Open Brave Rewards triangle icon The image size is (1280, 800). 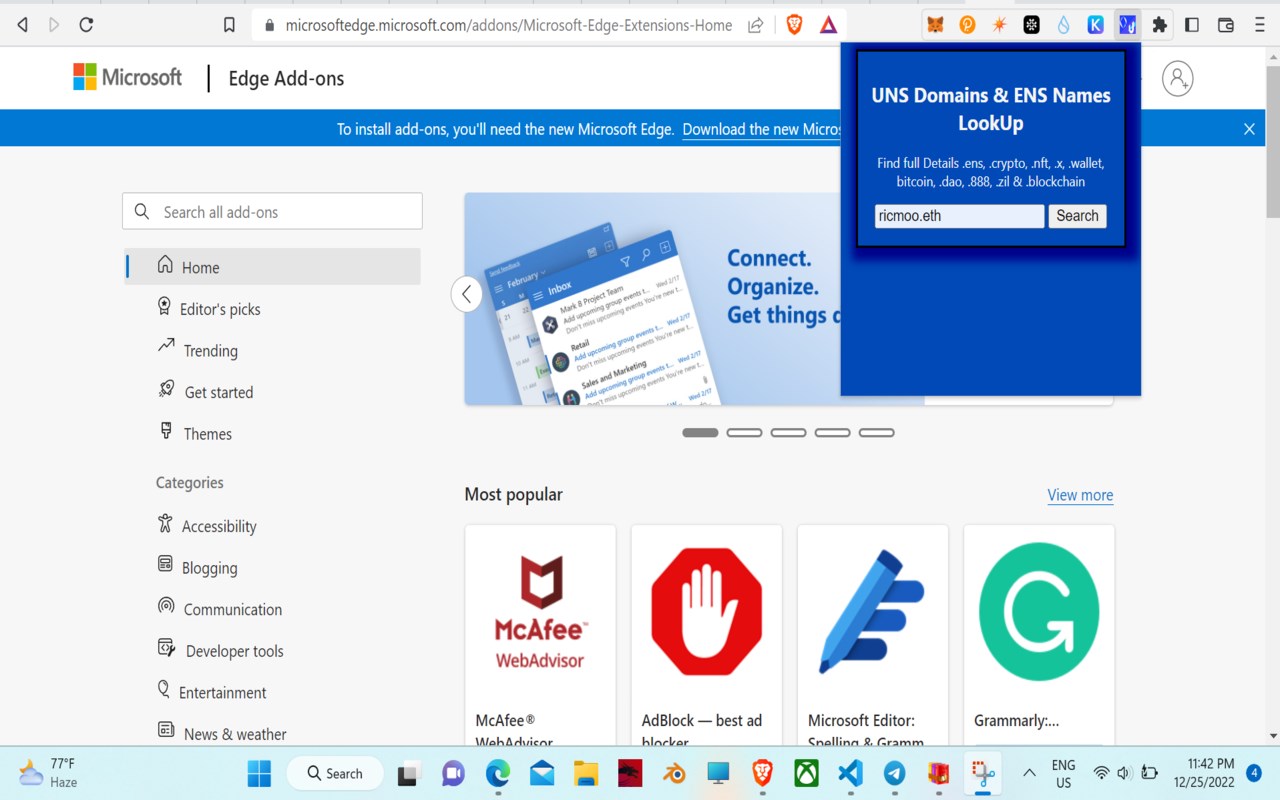[828, 25]
